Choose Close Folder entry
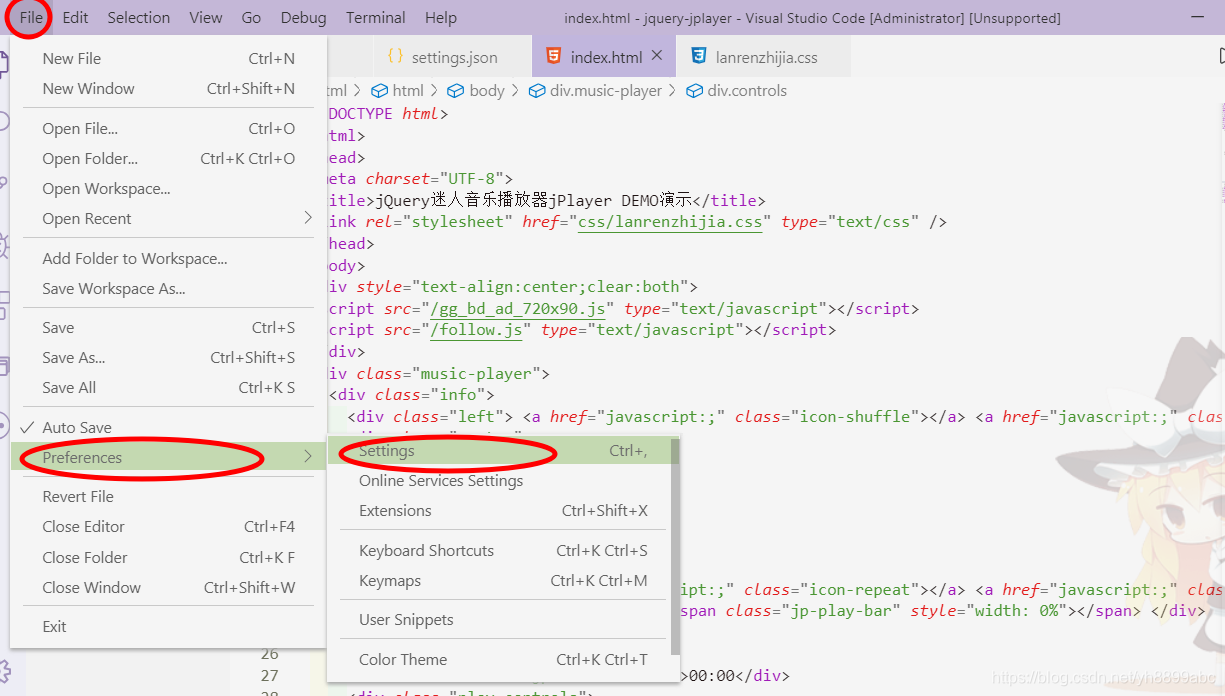 click(x=168, y=558)
